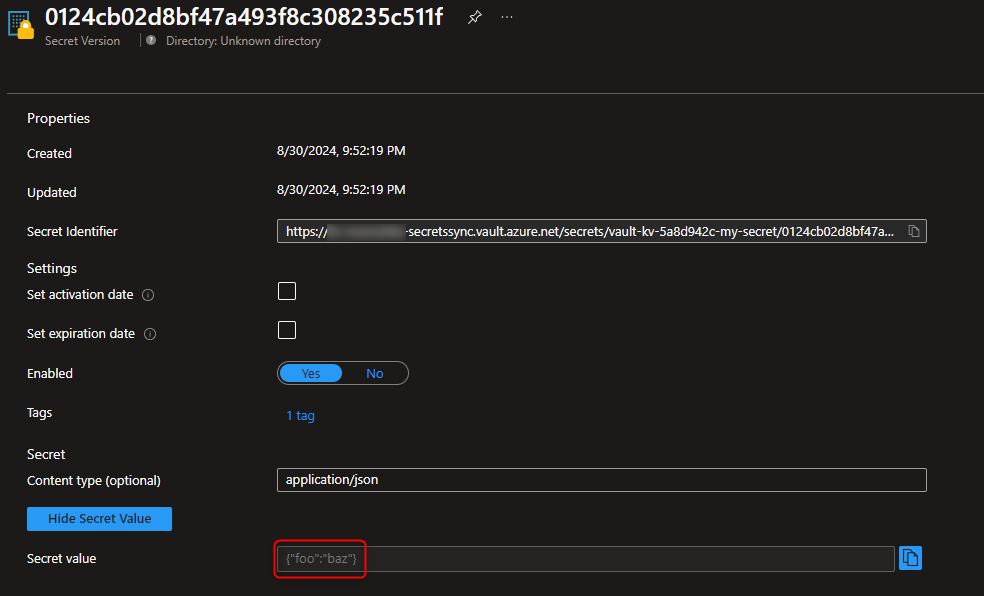Click the Secret Version label
Image resolution: width=984 pixels, height=596 pixels.
(82, 40)
